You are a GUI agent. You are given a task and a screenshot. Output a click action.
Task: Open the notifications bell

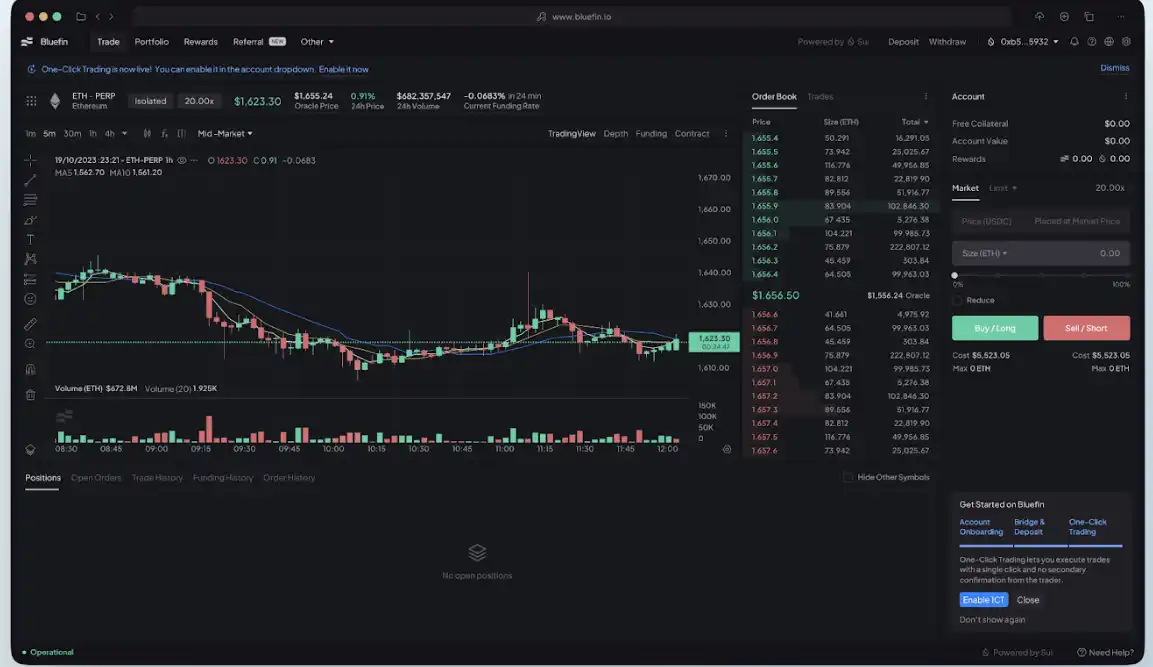click(1074, 42)
